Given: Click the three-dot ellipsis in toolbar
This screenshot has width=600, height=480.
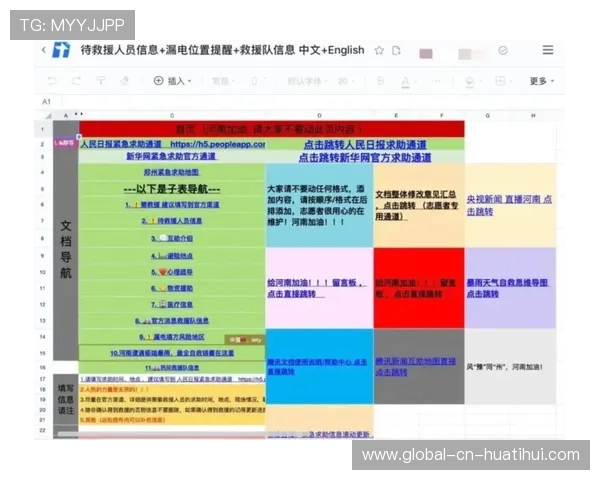Looking at the screenshot, I should (x=436, y=81).
